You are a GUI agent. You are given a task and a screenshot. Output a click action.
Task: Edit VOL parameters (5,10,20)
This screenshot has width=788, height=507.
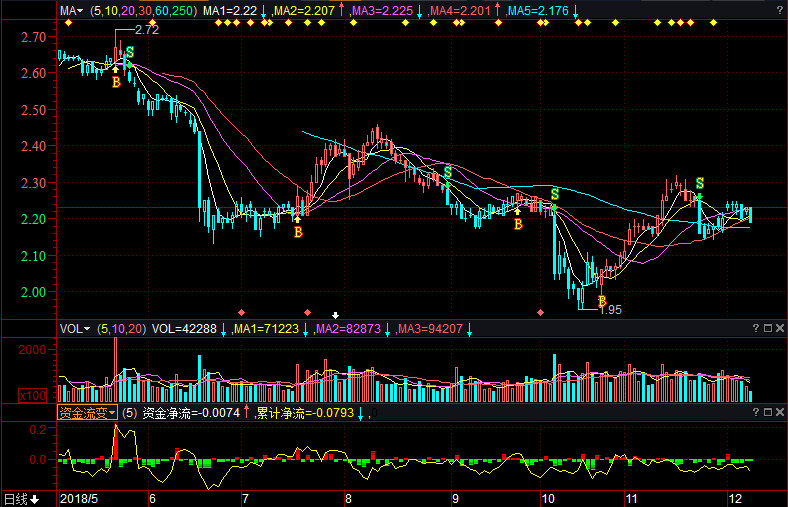coord(120,328)
